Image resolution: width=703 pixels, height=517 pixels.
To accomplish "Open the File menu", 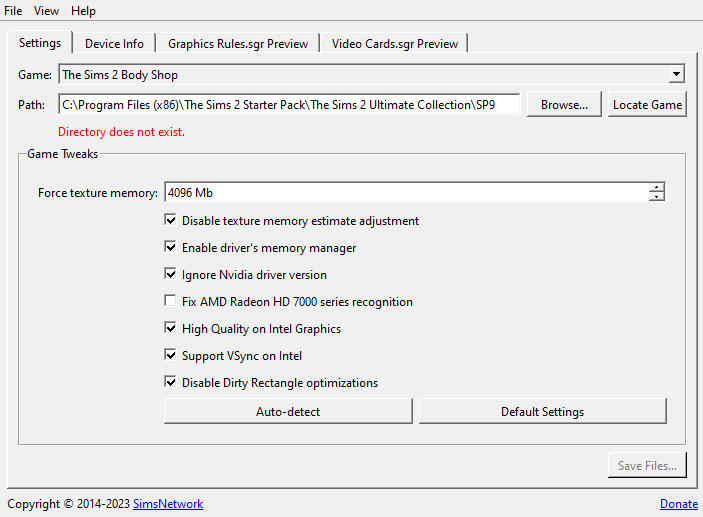I will coord(13,11).
